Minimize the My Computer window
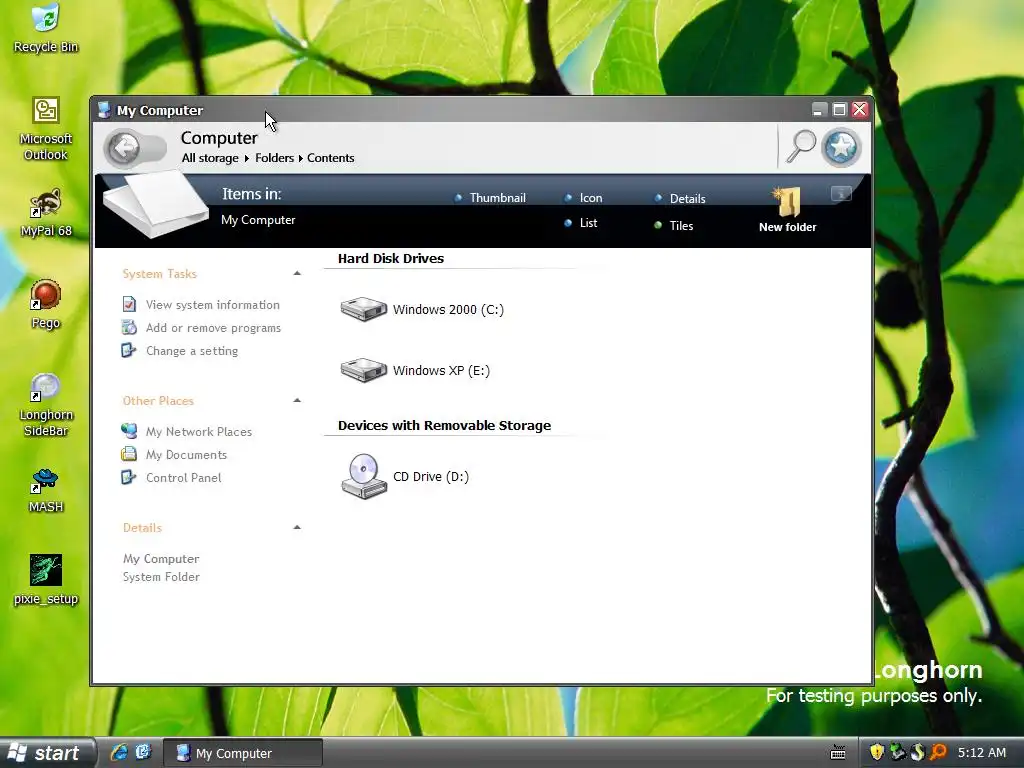1024x768 pixels. (x=819, y=109)
